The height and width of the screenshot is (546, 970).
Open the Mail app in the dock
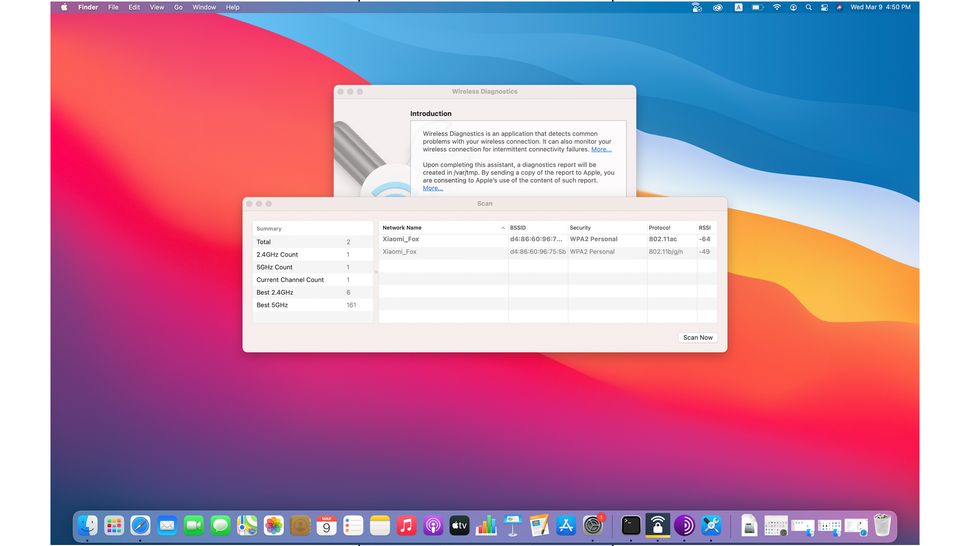[x=167, y=526]
